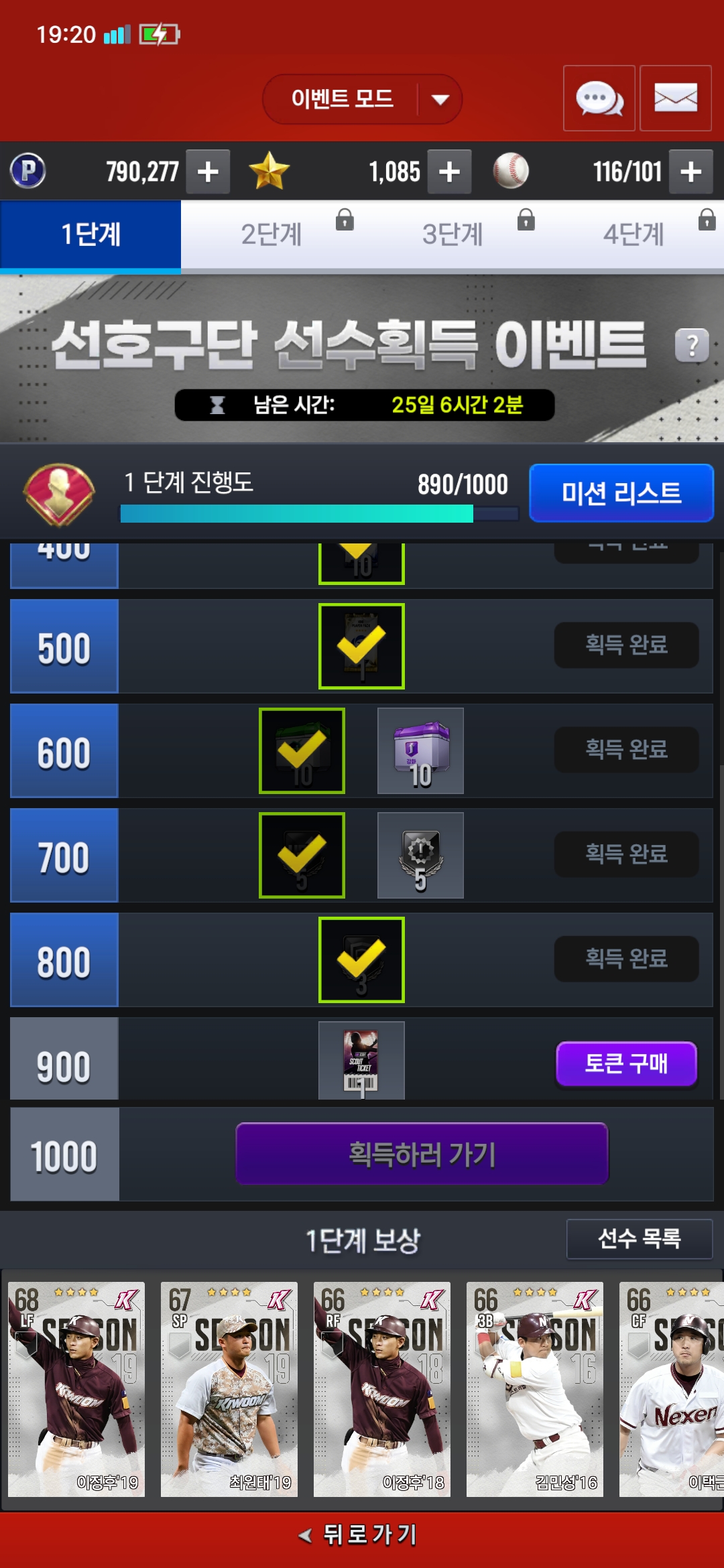Tap the 1 단계 진행도 progress bar
Screen dimensions: 724x1568
point(319,514)
